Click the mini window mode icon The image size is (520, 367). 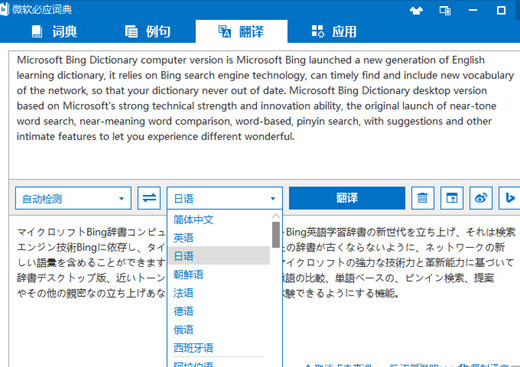pos(445,11)
